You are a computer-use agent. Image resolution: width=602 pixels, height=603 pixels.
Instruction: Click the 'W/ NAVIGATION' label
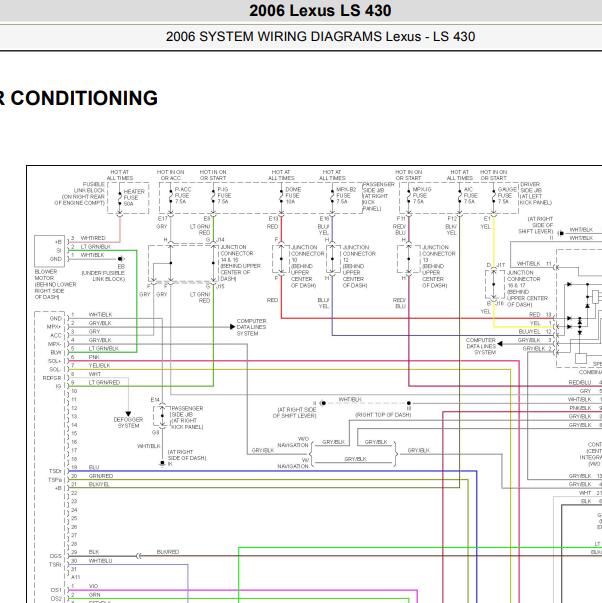pos(293,463)
